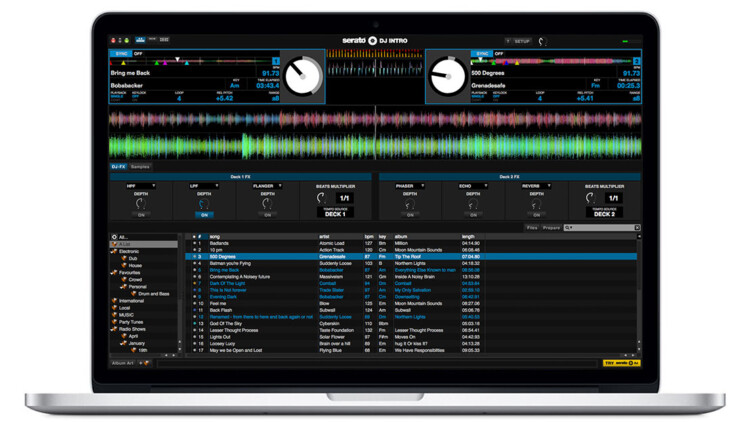Switch to the Samples tab
750x422 pixels.
140,167
